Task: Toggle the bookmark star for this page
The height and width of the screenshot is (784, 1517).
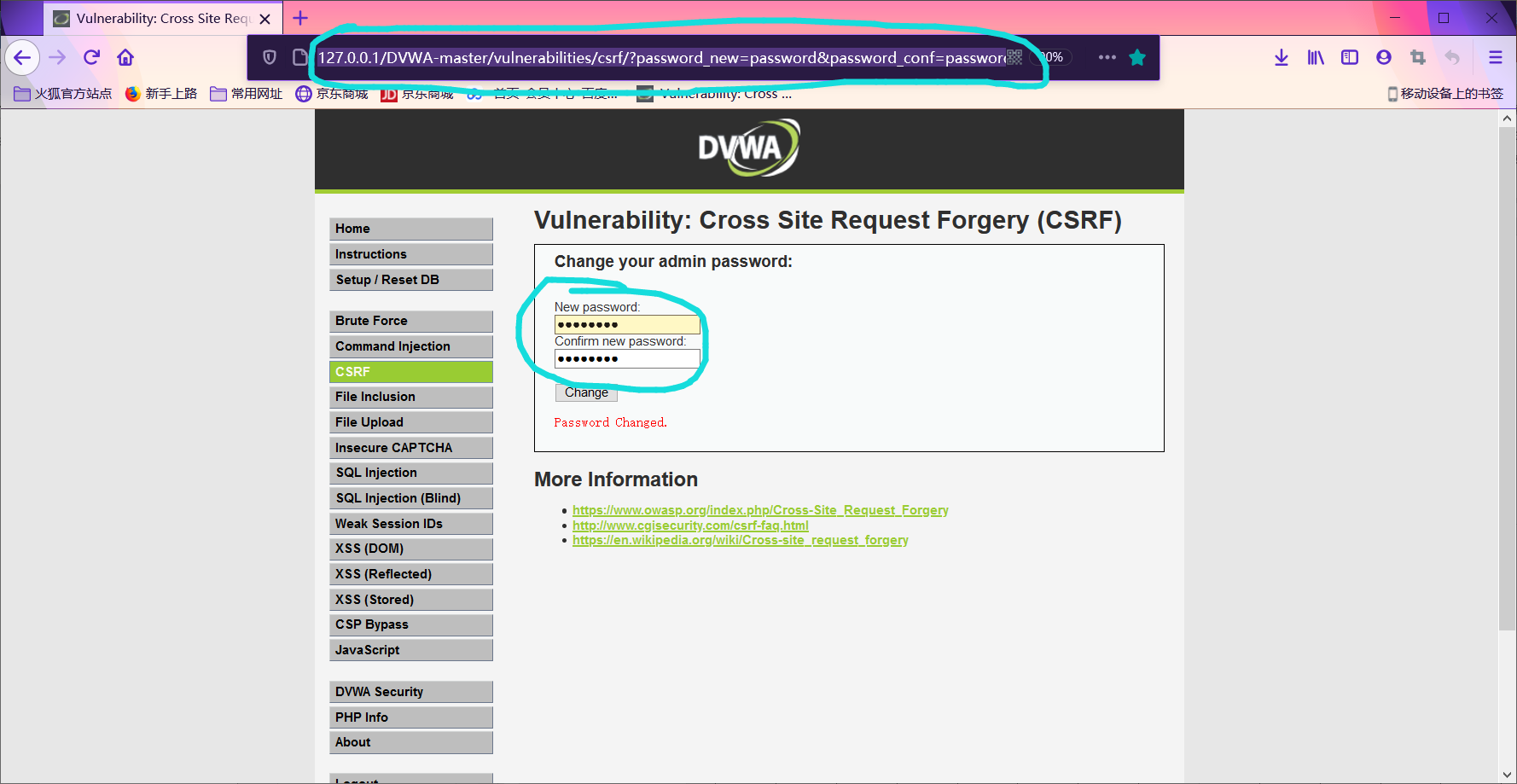Action: [x=1137, y=57]
